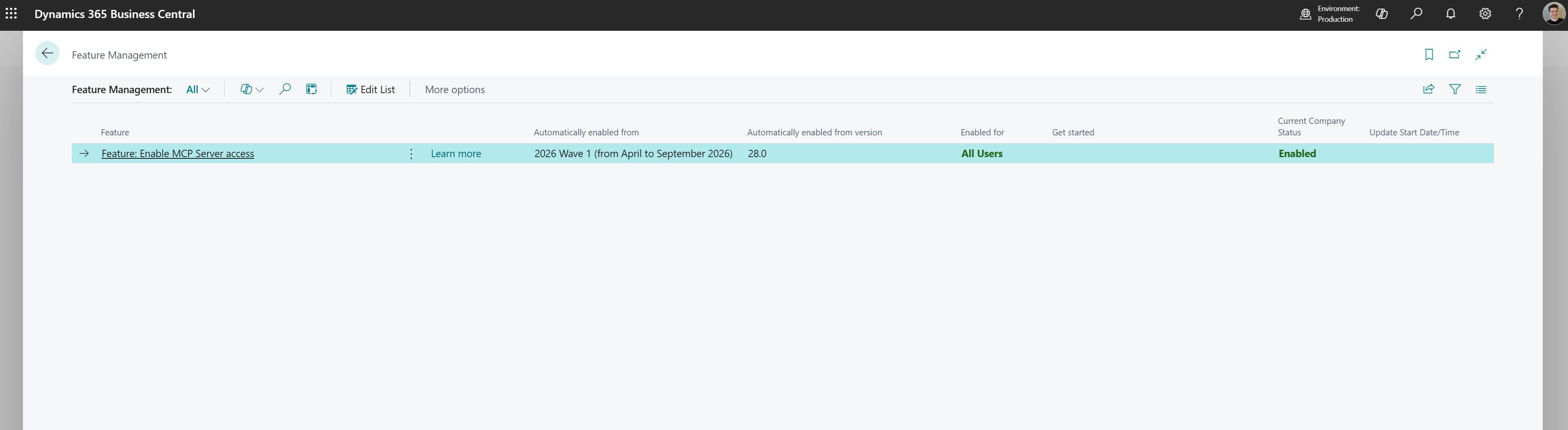Open Feature: Enable MCP Server access link

178,154
